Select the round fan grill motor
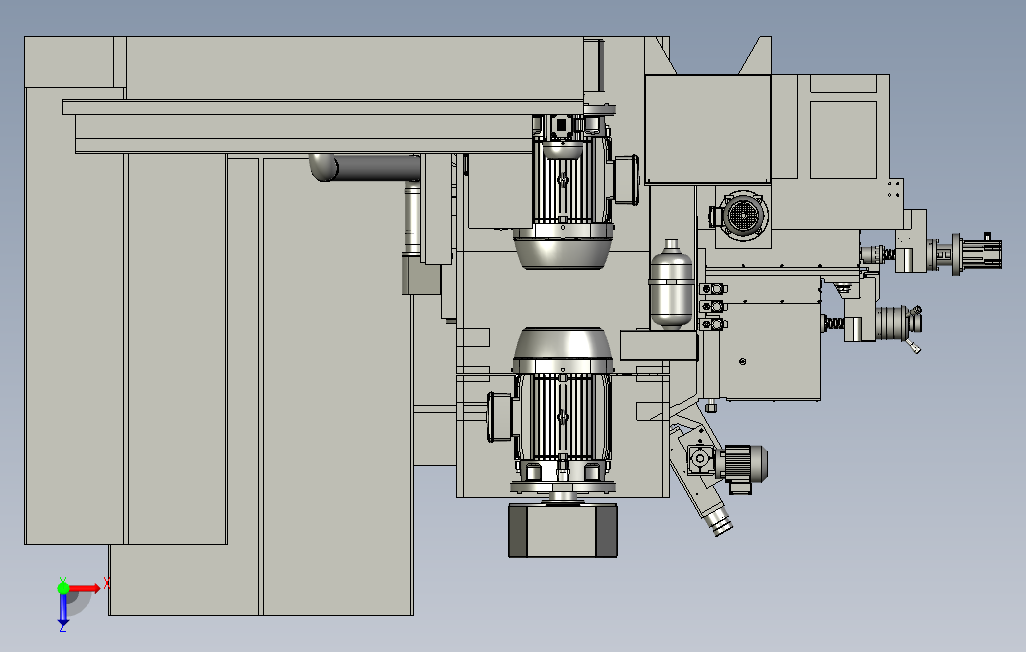 (740, 214)
